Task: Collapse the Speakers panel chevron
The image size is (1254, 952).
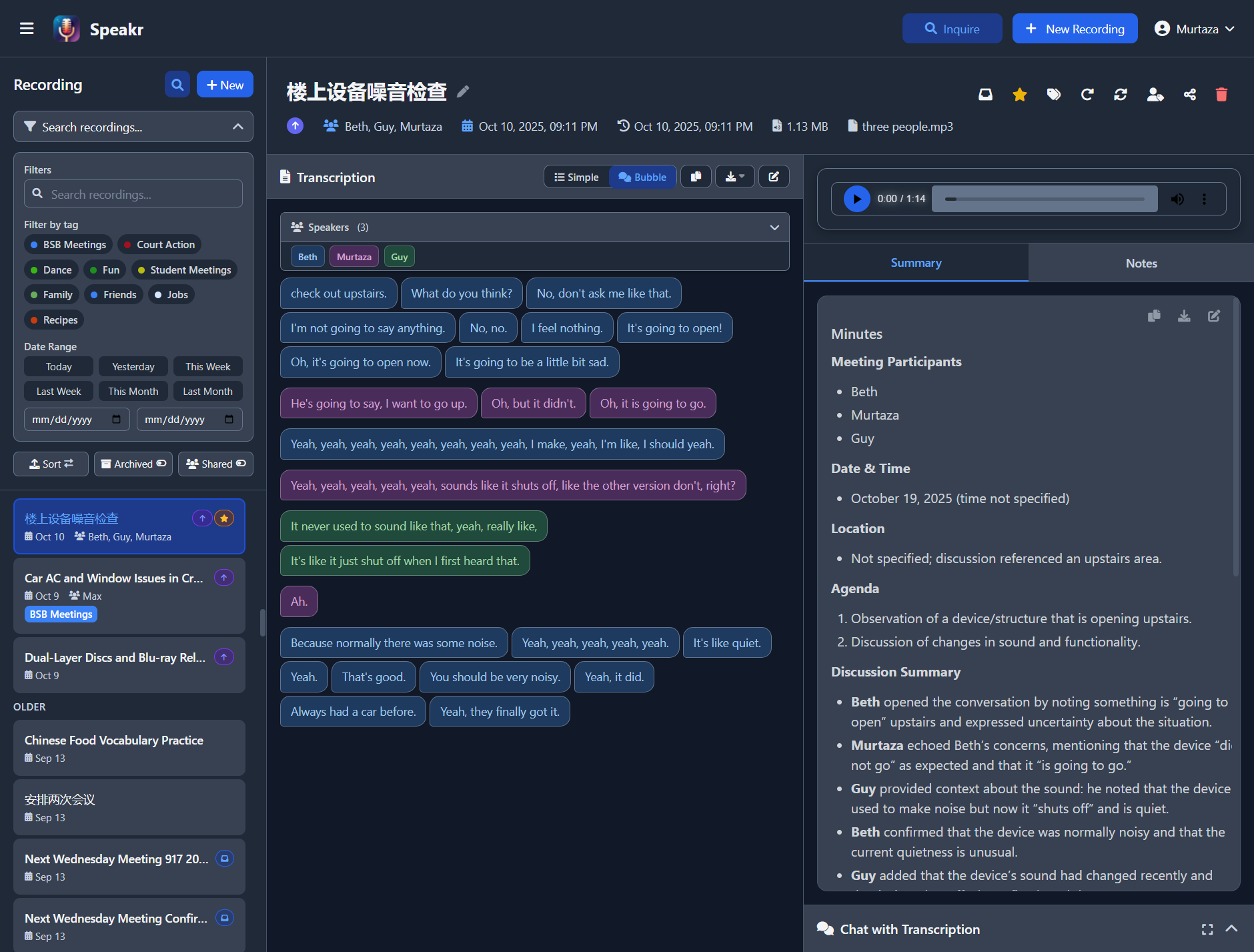Action: pos(774,227)
